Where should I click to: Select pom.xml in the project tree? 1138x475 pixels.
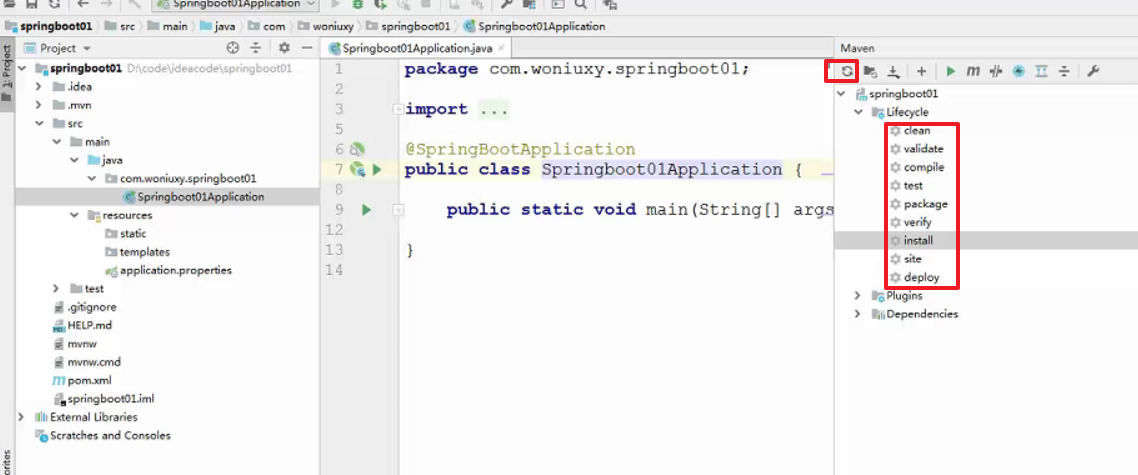pos(88,381)
